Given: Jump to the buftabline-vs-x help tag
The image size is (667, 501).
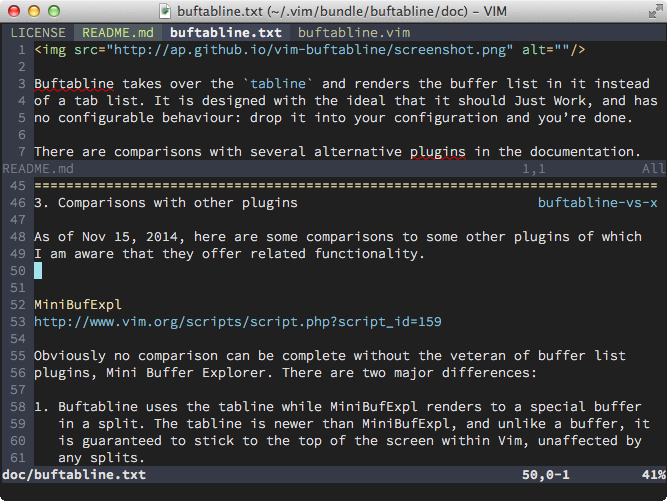Looking at the screenshot, I should 597,202.
